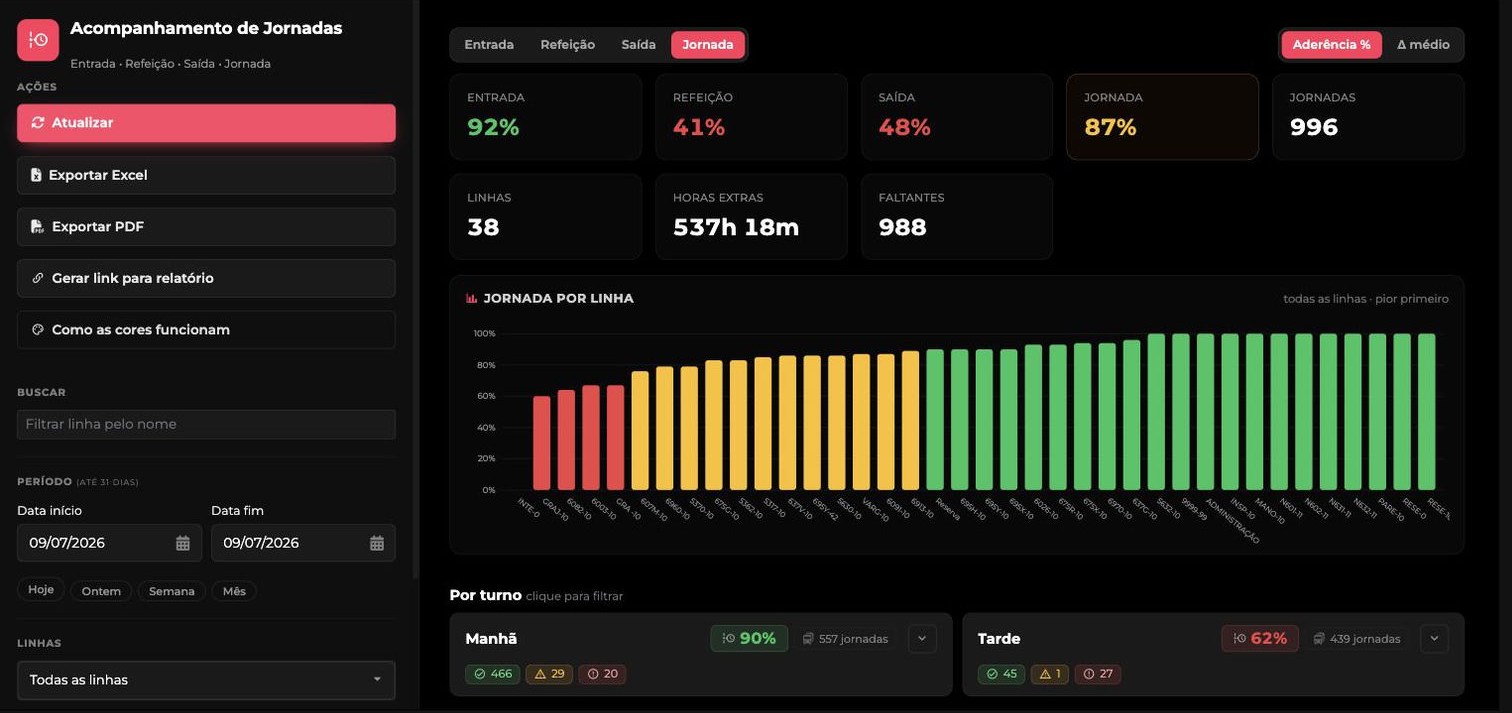Click the palette icon on Como as cores funcionam
Screen dimensions: 1512x713
coord(38,330)
